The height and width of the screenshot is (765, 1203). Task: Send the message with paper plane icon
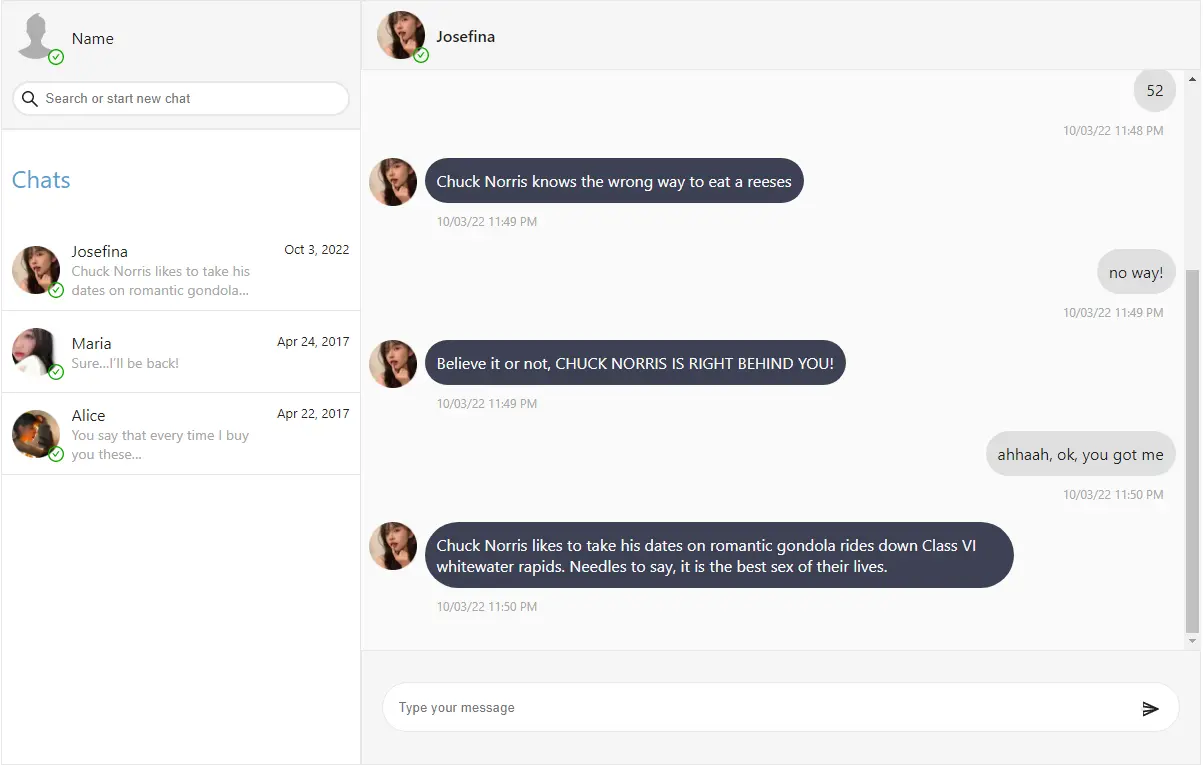coord(1150,708)
